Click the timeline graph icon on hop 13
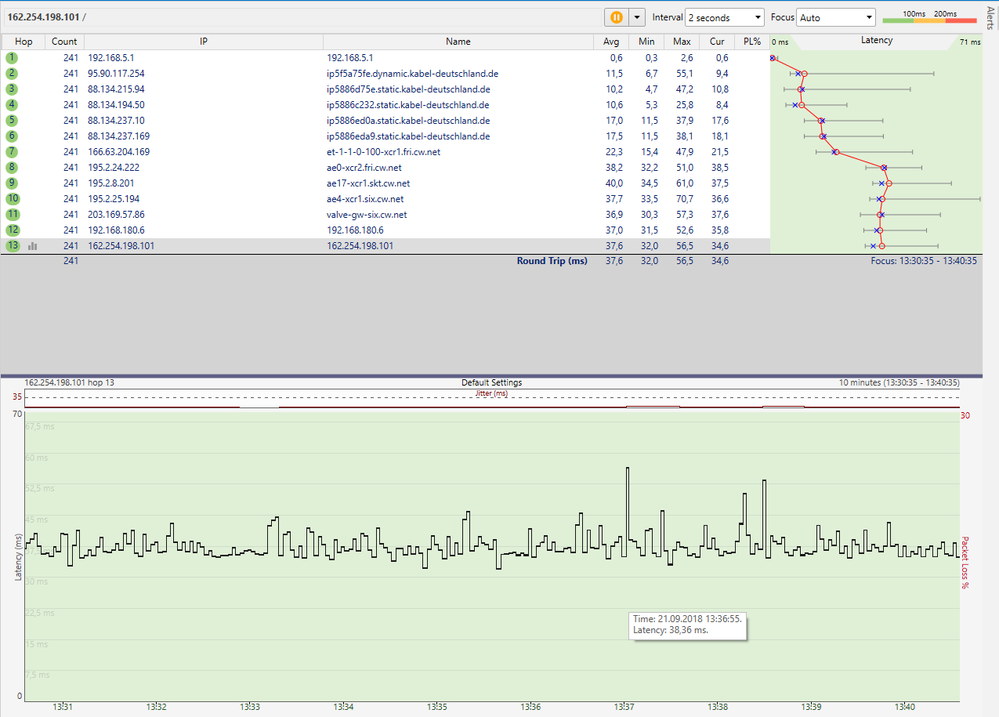The image size is (999, 717). [x=33, y=245]
